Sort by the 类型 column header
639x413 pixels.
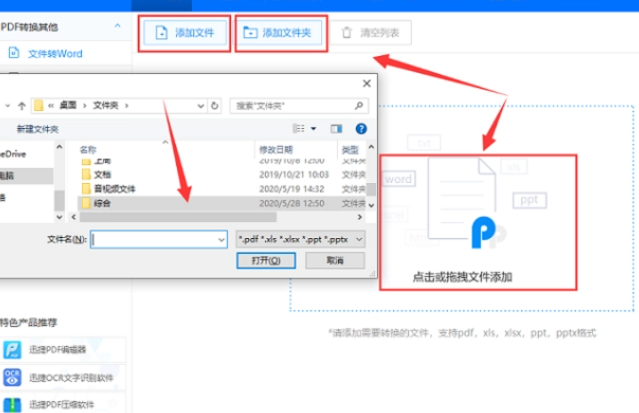tap(350, 150)
